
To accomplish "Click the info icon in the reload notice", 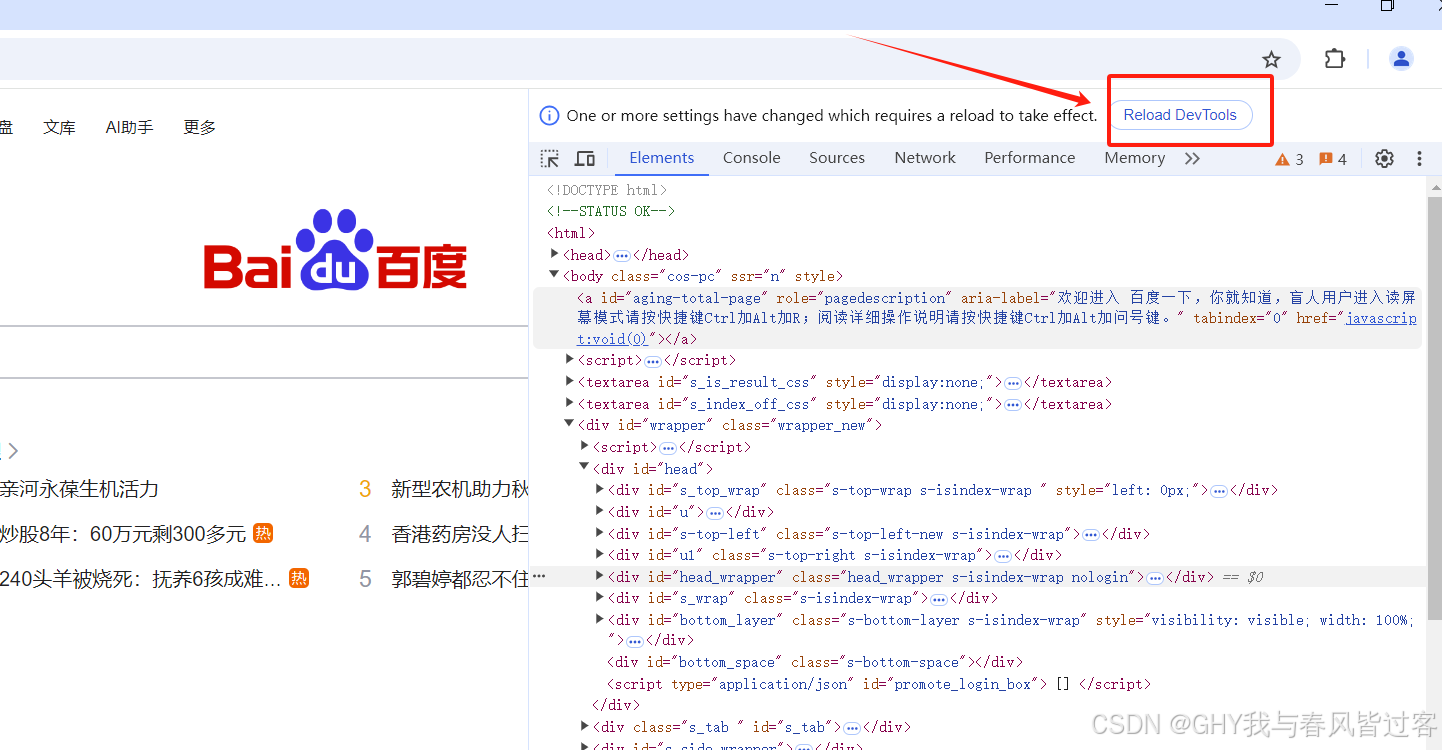I will 549,115.
